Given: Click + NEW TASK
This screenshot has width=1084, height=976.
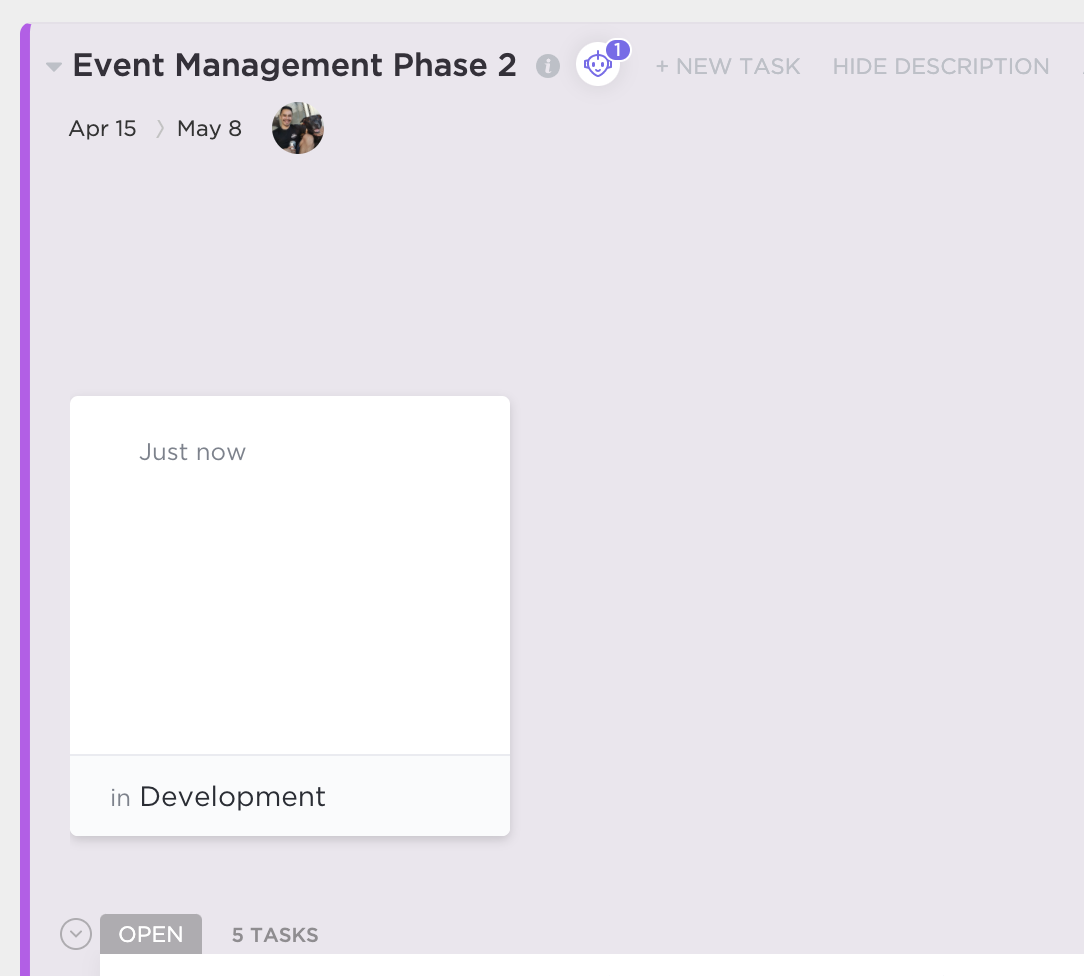Looking at the screenshot, I should pyautogui.click(x=727, y=67).
